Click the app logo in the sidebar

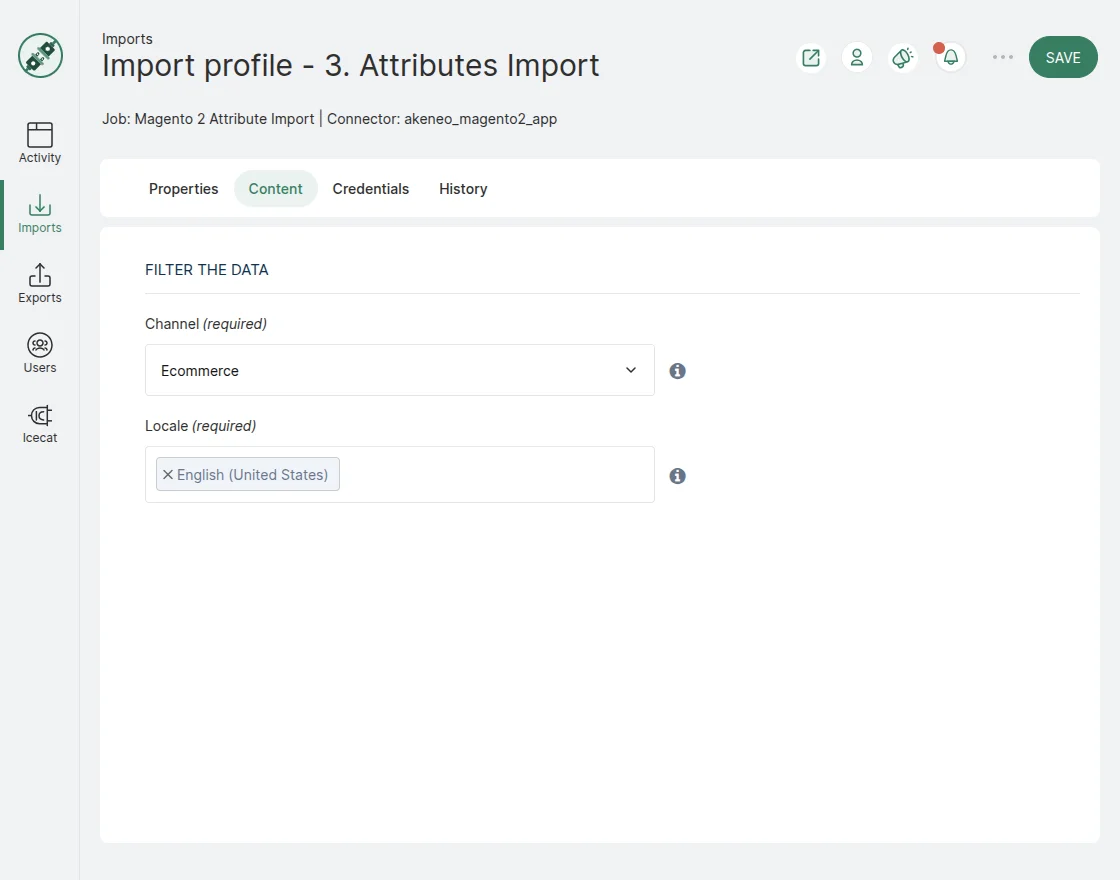pyautogui.click(x=40, y=55)
